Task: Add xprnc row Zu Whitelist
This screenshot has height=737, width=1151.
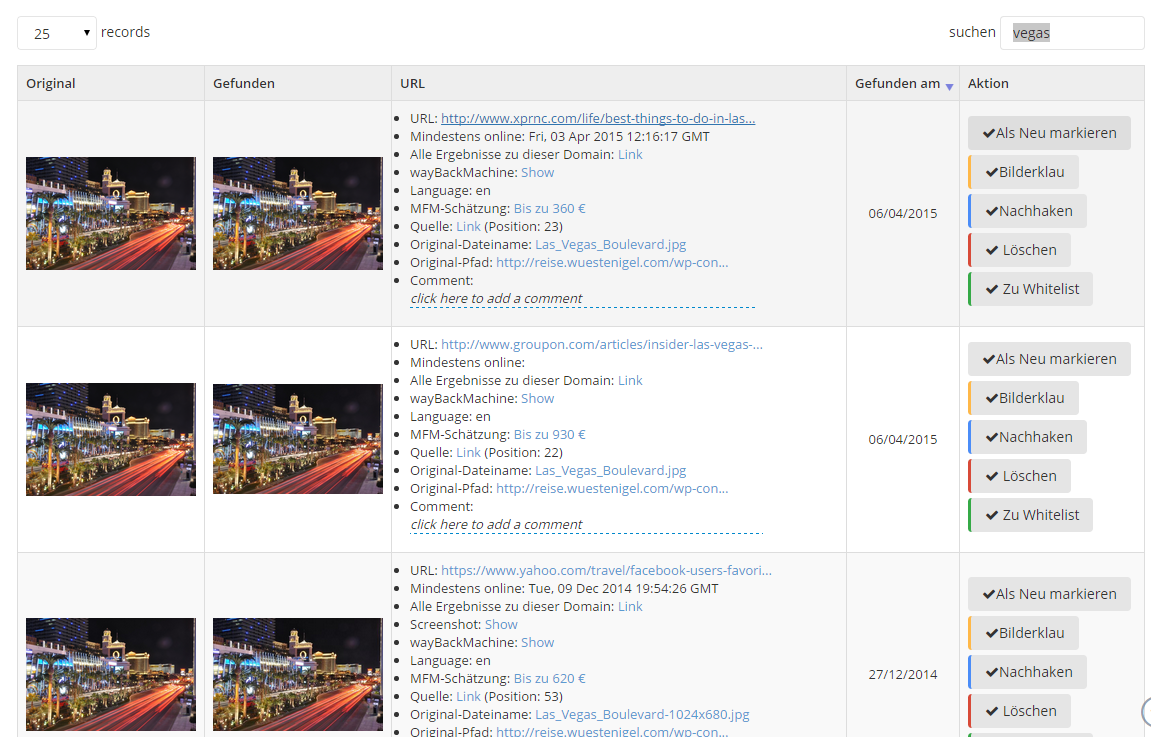Action: [1030, 288]
